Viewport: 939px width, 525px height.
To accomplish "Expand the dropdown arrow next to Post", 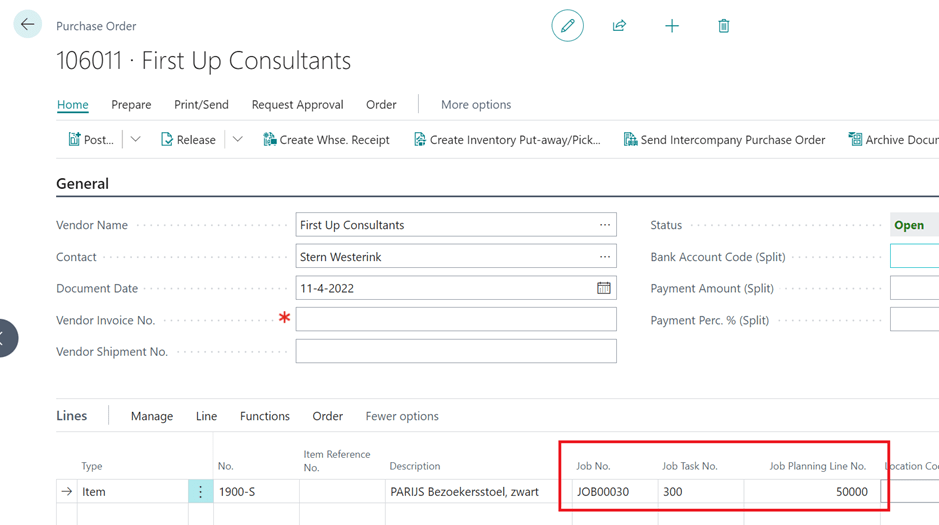I will [x=136, y=140].
